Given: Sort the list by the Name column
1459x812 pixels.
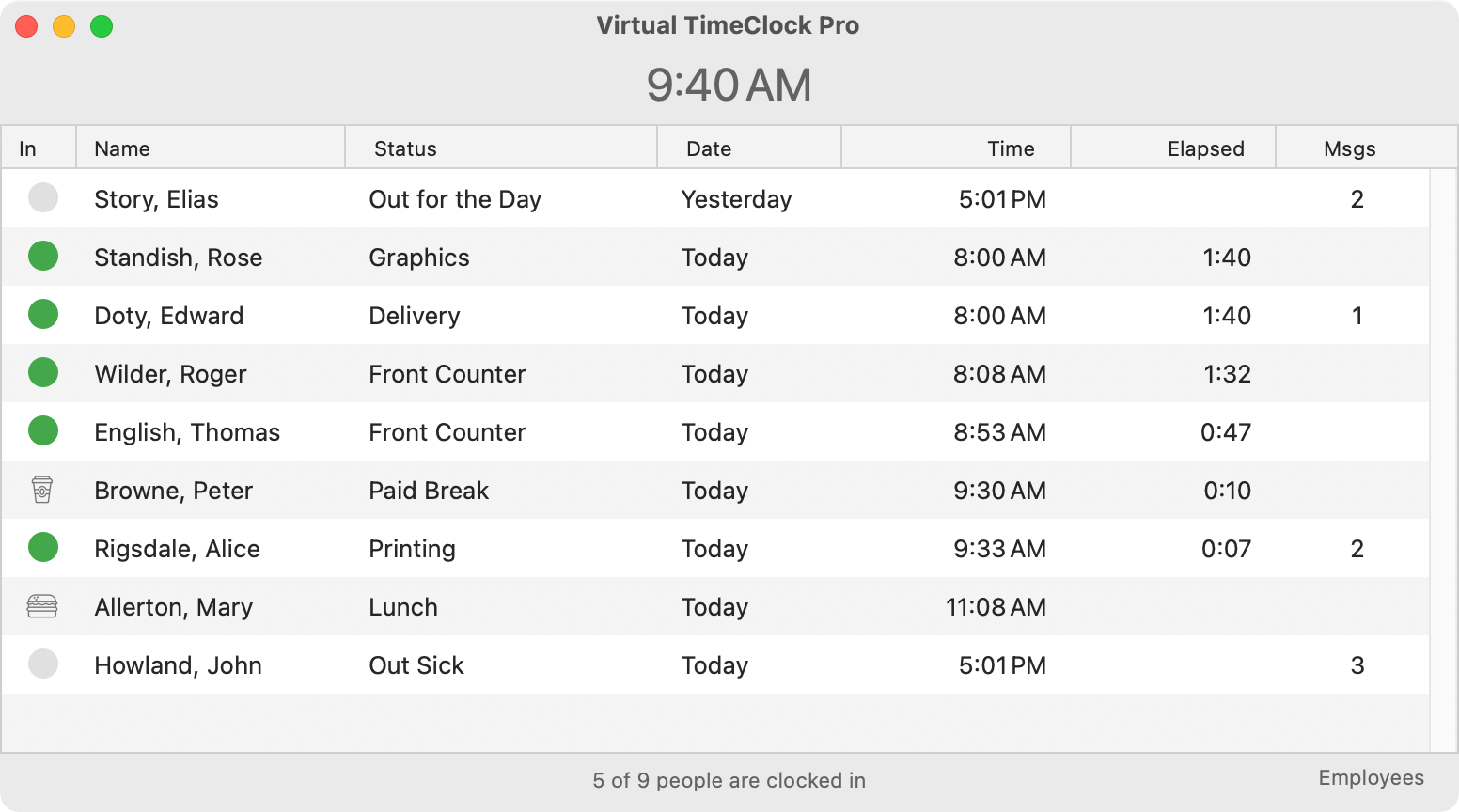Looking at the screenshot, I should tap(121, 148).
